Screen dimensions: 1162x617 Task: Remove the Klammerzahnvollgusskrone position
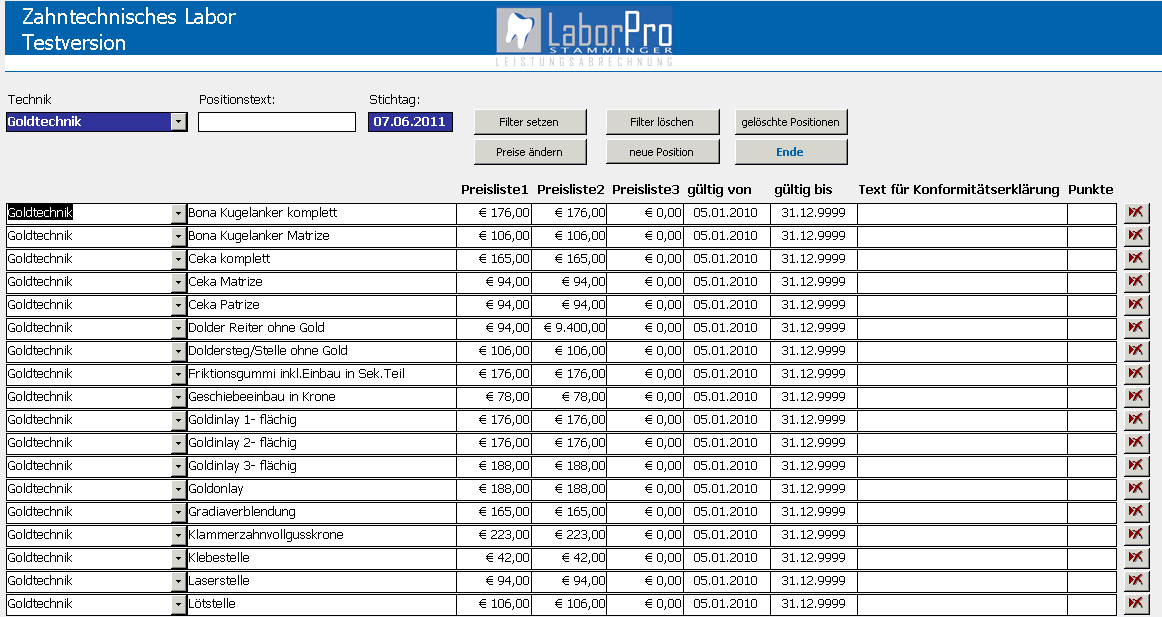point(1136,535)
